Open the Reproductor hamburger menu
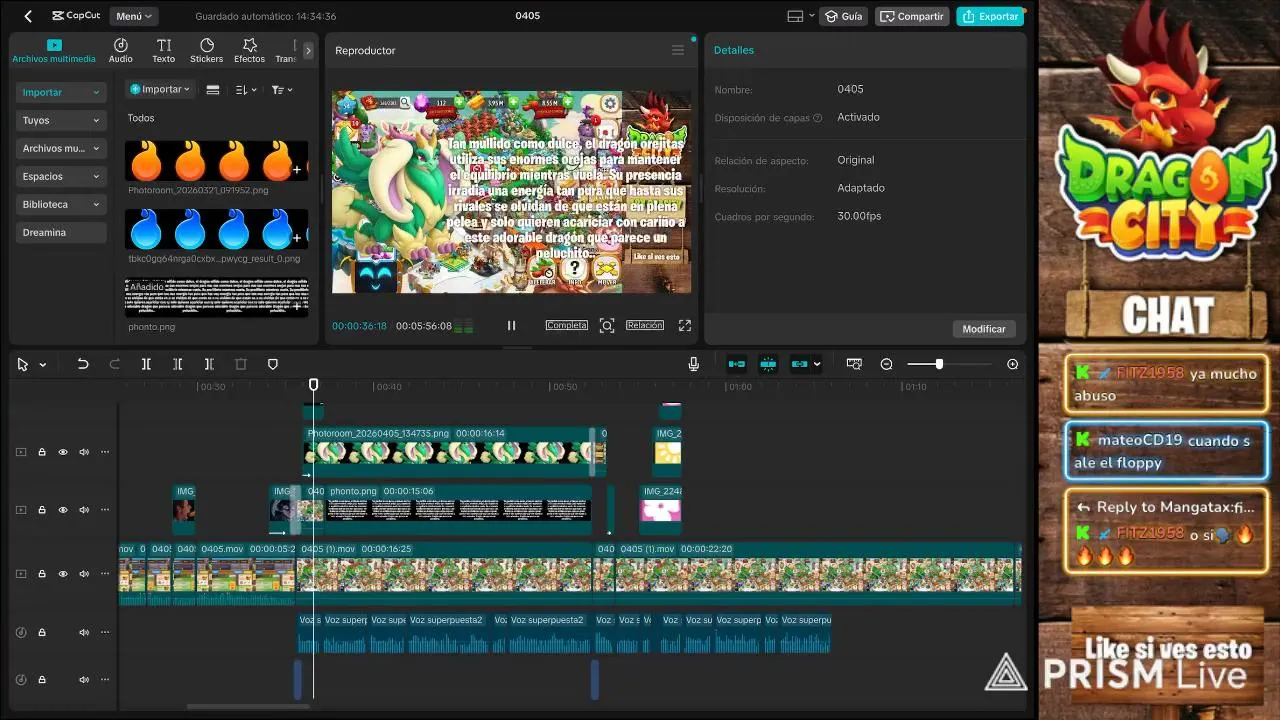Screen dimensions: 1280x720 tap(678, 50)
